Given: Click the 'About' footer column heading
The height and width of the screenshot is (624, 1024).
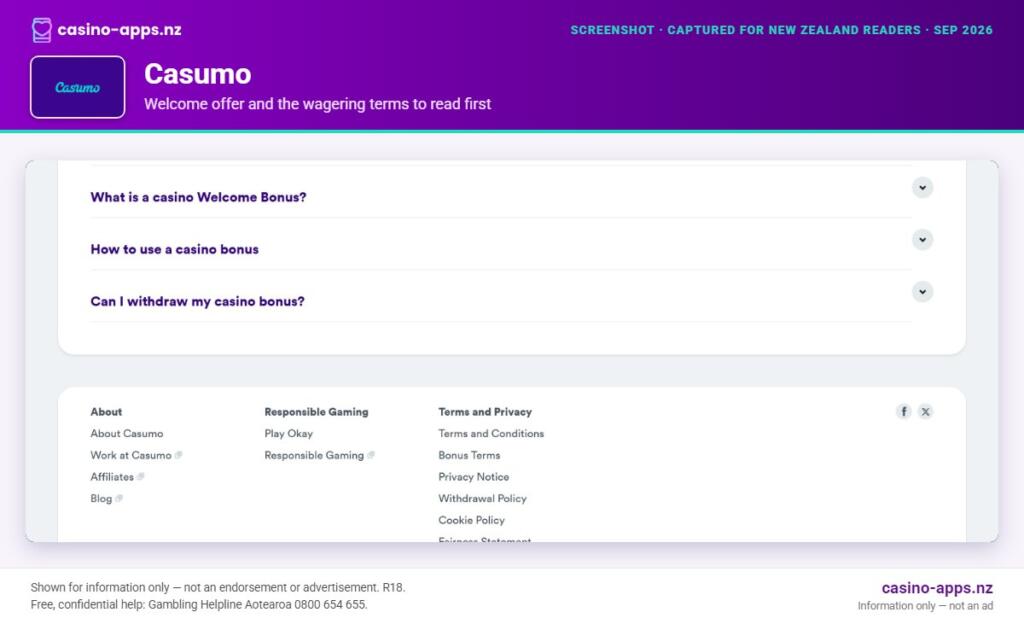Looking at the screenshot, I should pos(106,412).
